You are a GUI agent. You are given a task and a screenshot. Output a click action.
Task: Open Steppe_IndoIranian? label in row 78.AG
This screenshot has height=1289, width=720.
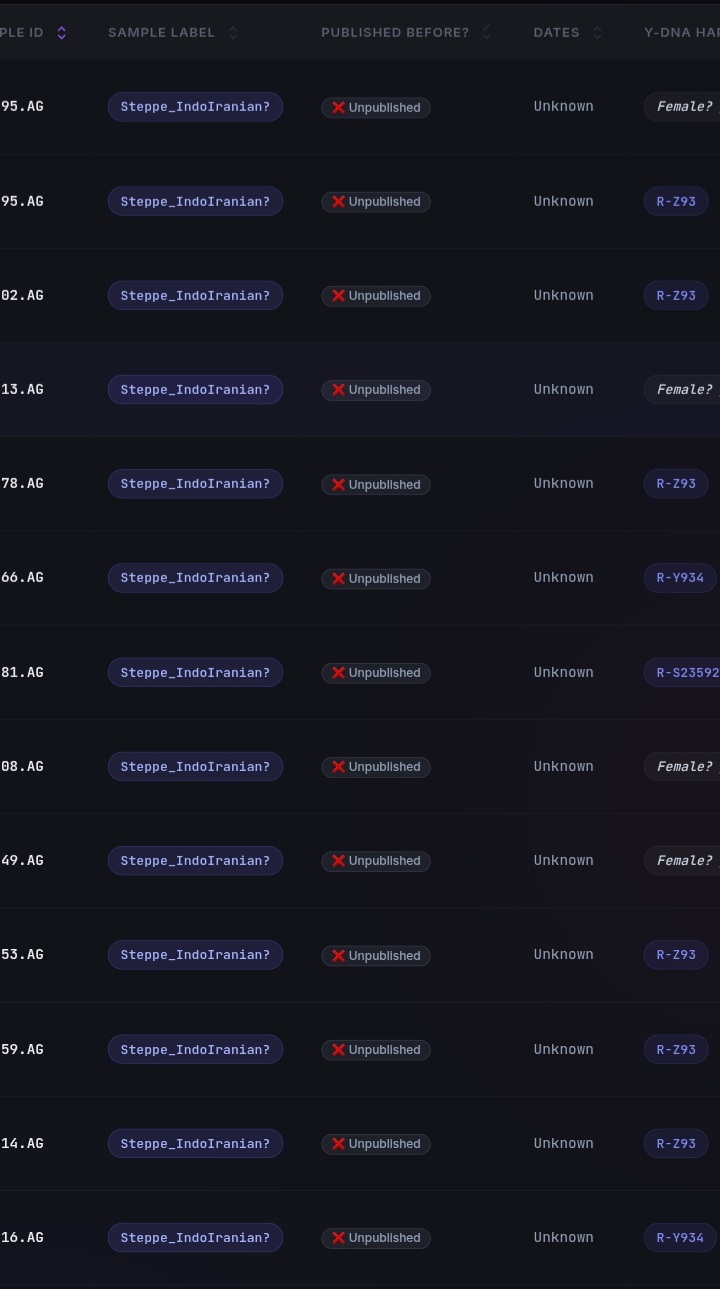coord(195,484)
